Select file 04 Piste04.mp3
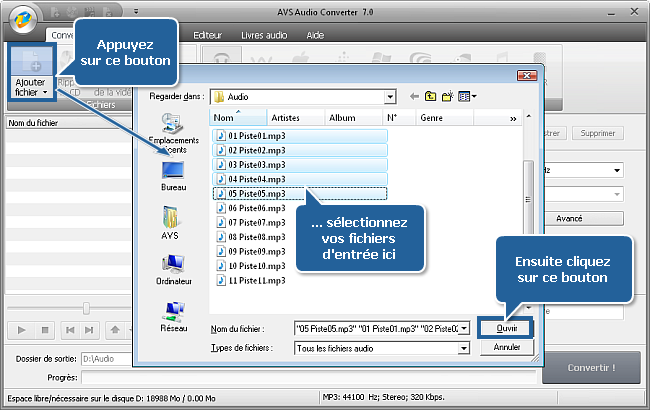650x410 pixels. point(300,179)
